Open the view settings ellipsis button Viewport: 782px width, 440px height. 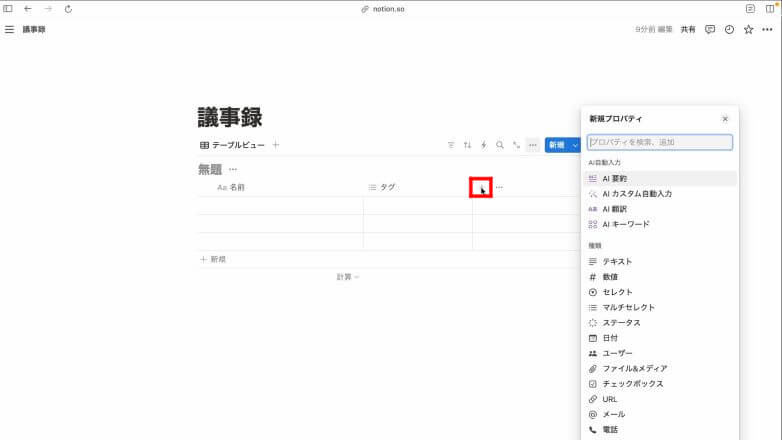(533, 145)
